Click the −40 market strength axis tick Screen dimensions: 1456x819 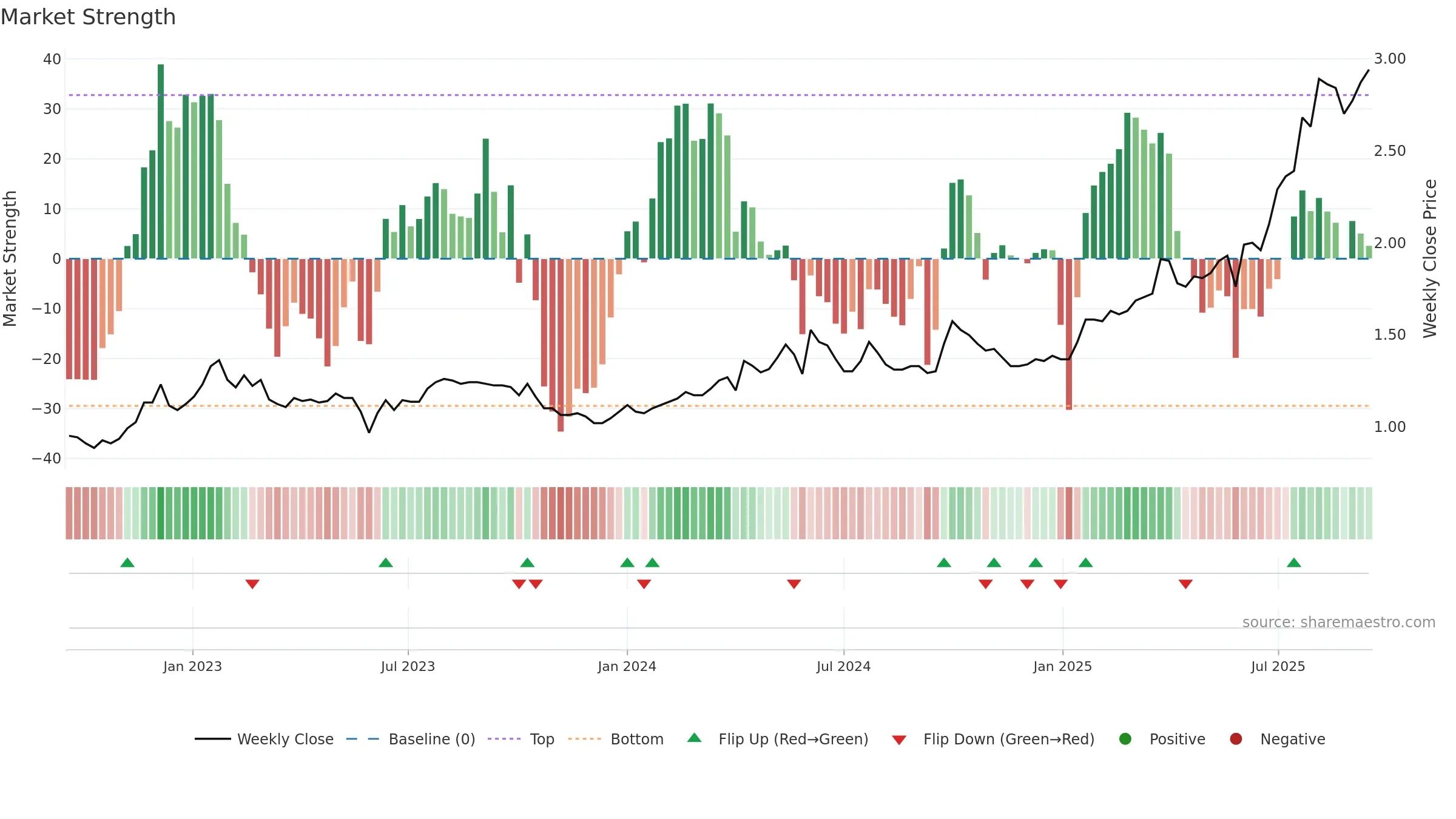point(47,458)
